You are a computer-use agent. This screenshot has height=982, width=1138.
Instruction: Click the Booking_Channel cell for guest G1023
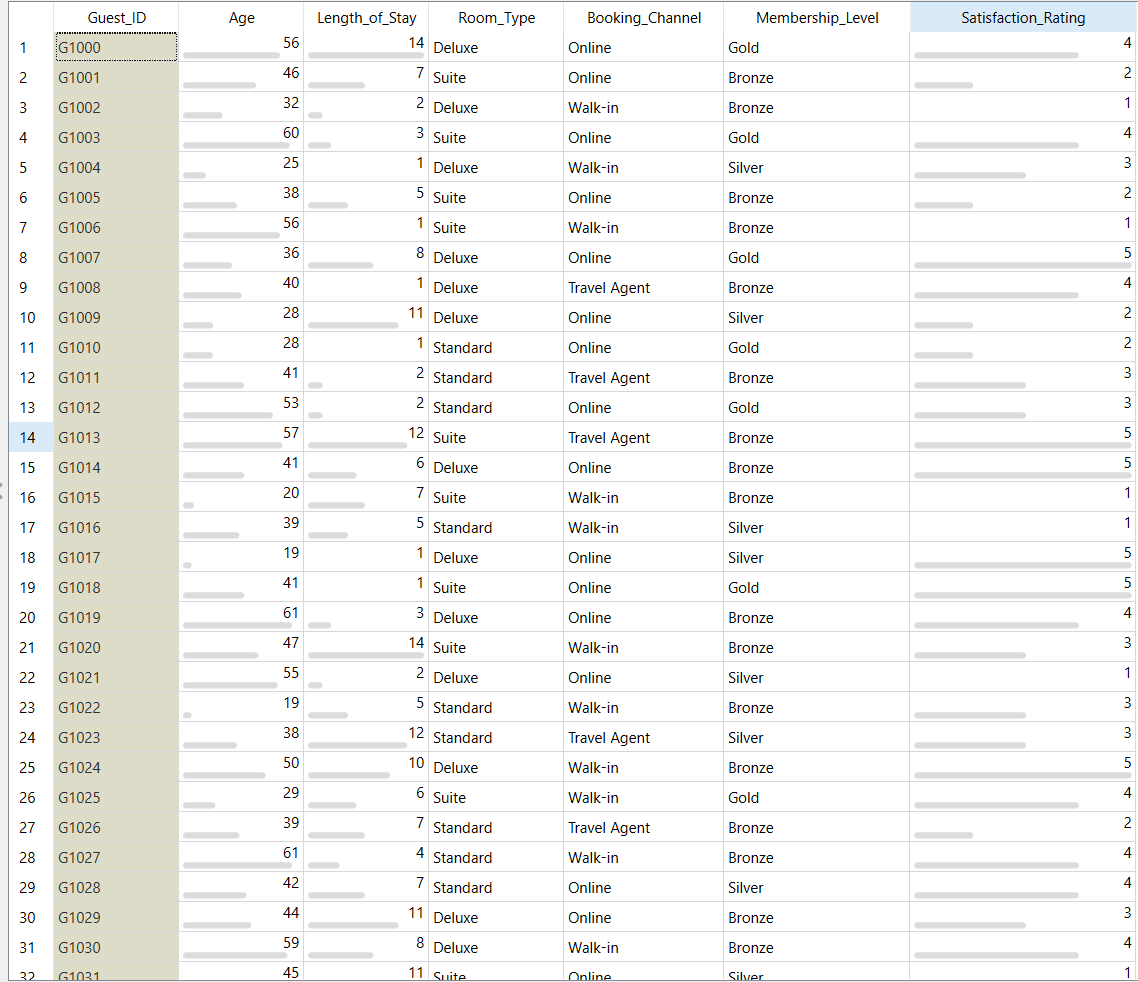(x=643, y=737)
